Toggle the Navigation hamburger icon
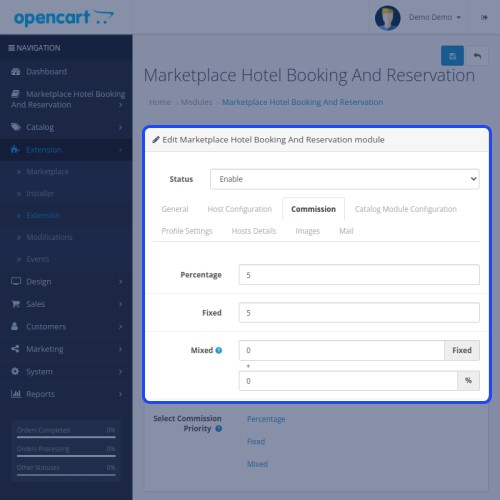Viewport: 500px width, 500px height. point(11,48)
